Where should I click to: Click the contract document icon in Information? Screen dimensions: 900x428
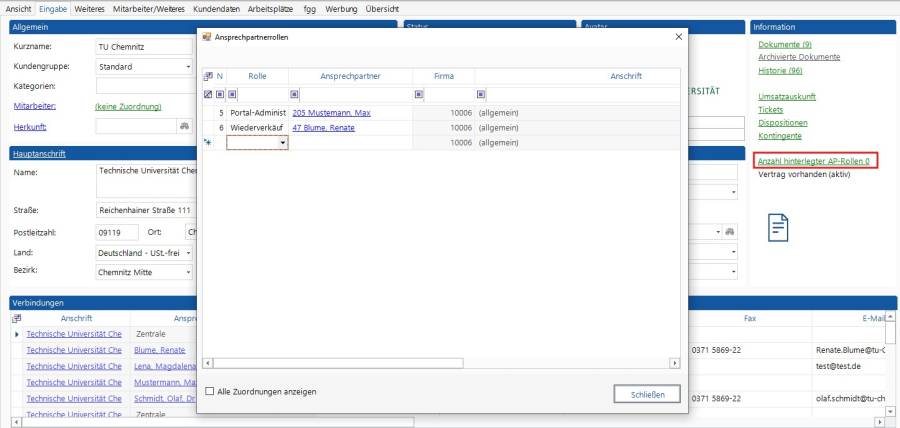click(779, 227)
